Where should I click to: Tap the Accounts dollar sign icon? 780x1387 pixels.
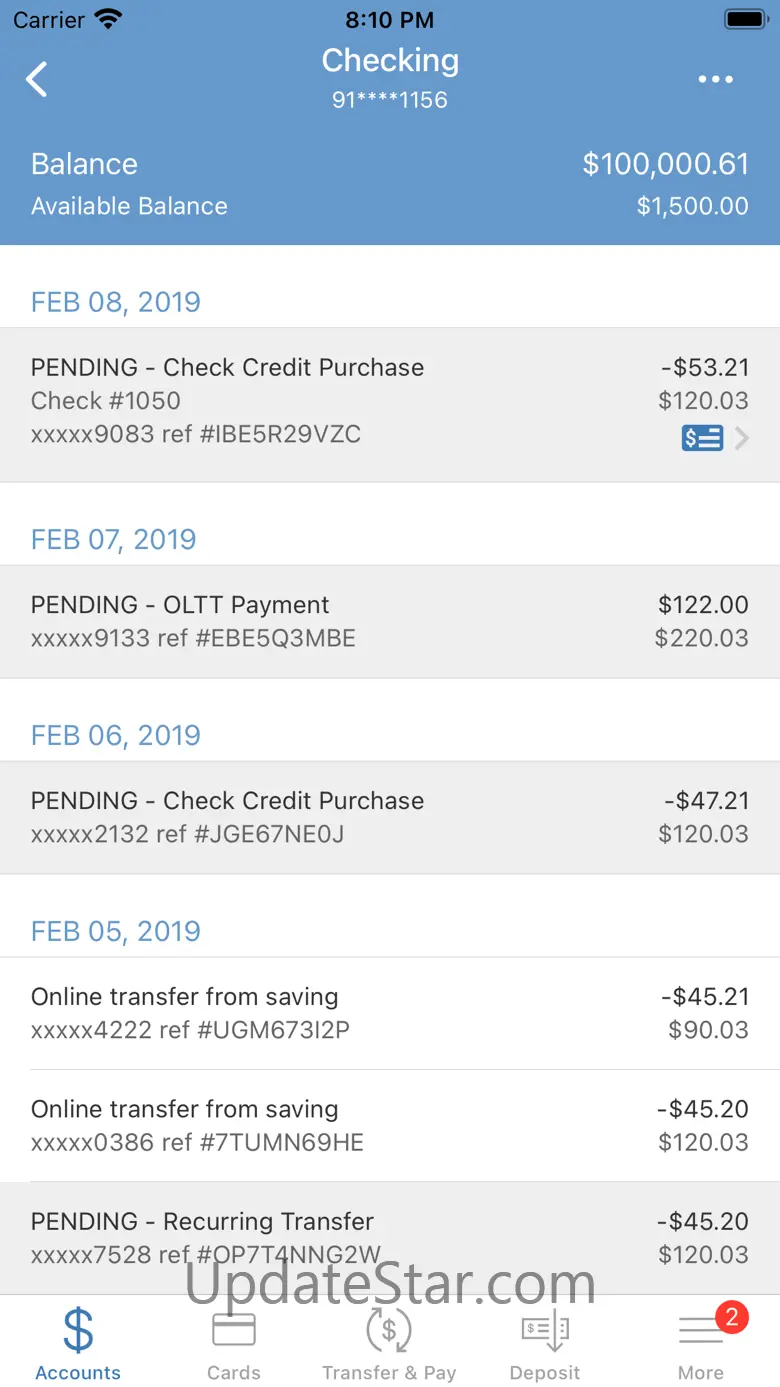click(x=78, y=1330)
